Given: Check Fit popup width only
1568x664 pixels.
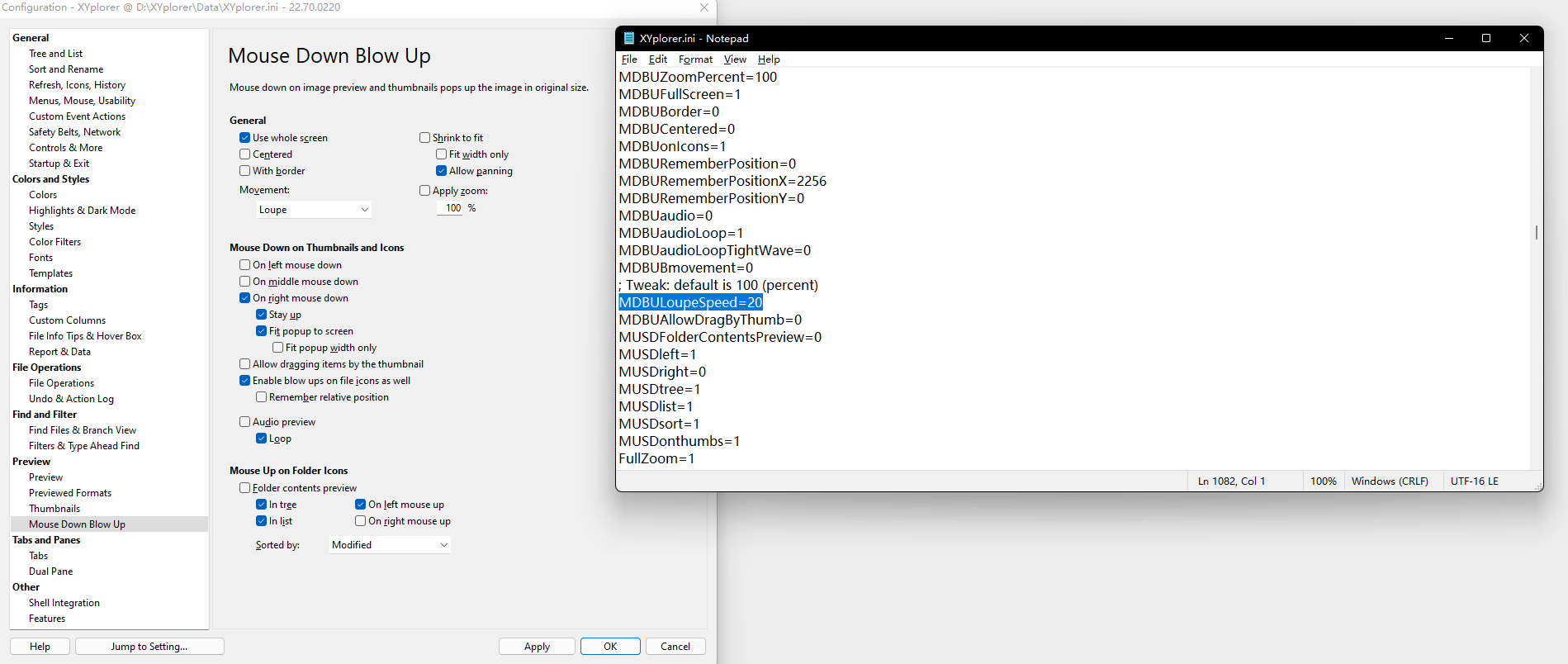Looking at the screenshot, I should click(x=278, y=348).
